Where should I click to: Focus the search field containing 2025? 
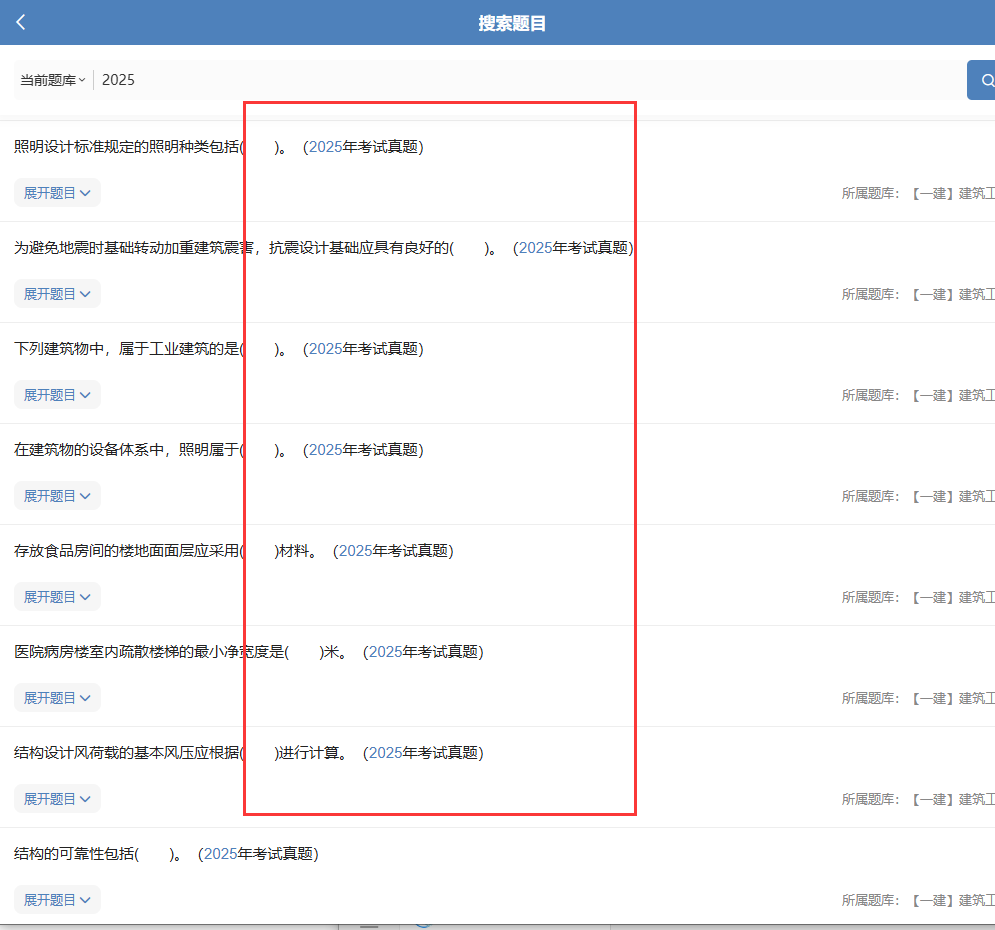(x=500, y=80)
